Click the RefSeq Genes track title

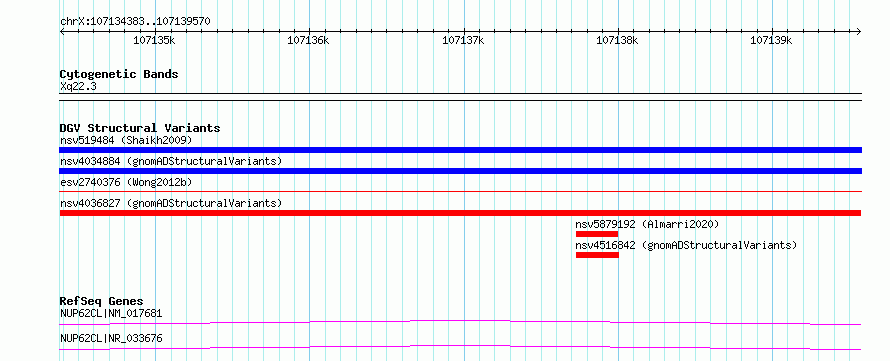[102, 301]
